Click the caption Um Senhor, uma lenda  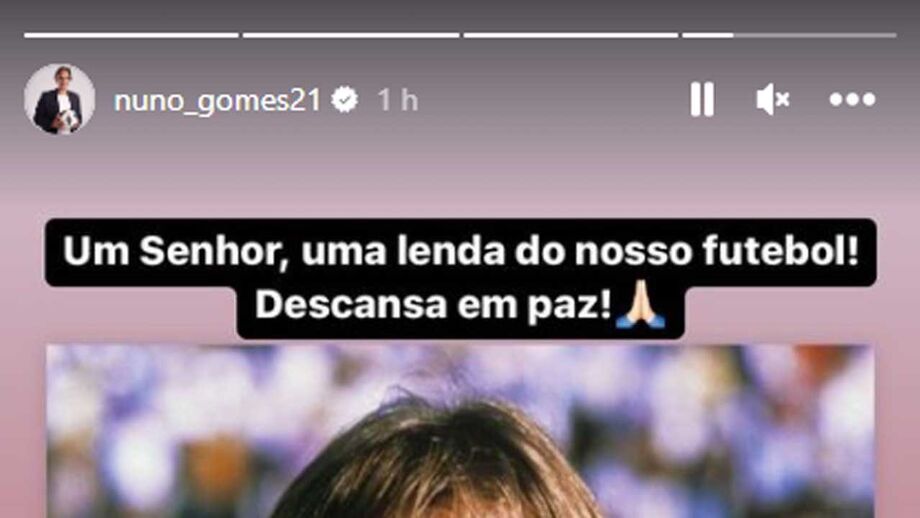point(283,251)
